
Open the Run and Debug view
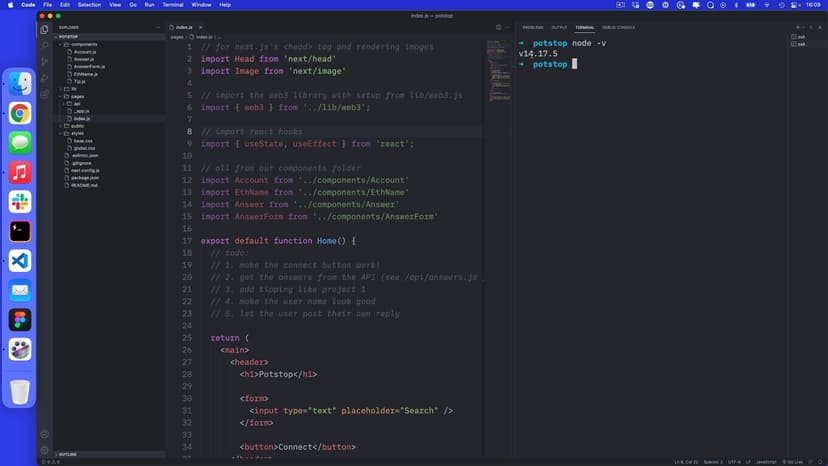(44, 77)
